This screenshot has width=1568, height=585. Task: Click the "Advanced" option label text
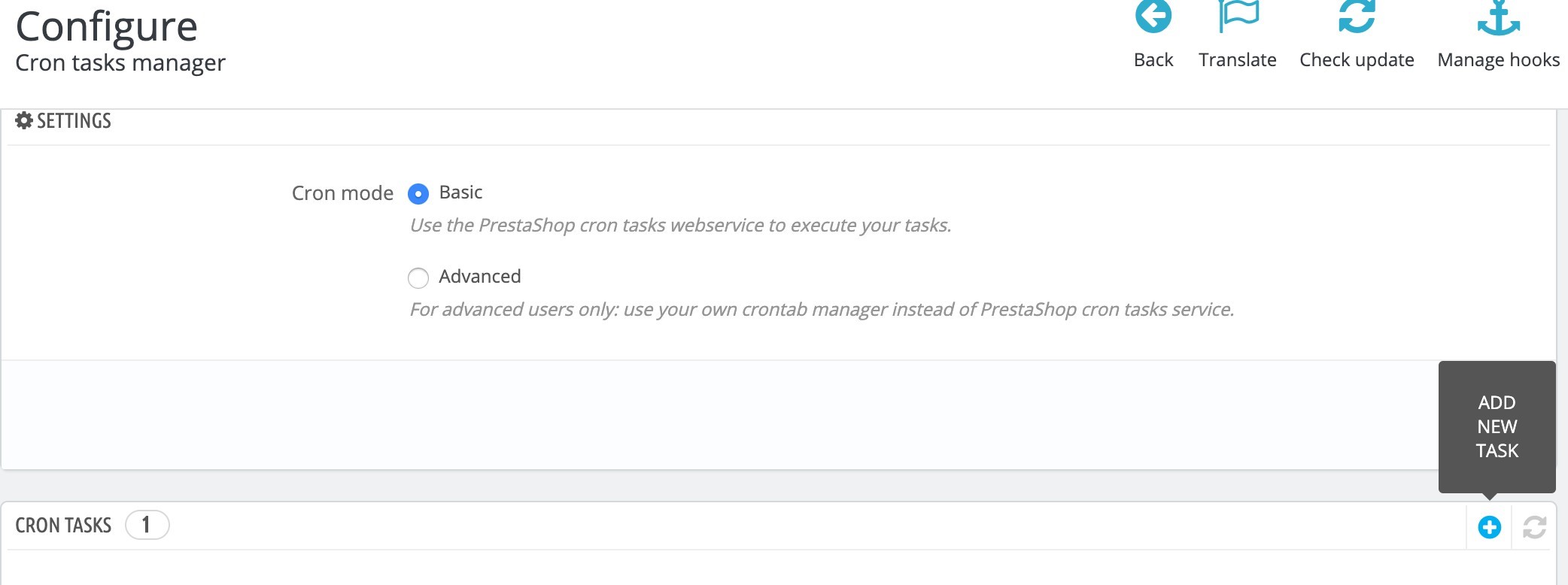pos(479,277)
